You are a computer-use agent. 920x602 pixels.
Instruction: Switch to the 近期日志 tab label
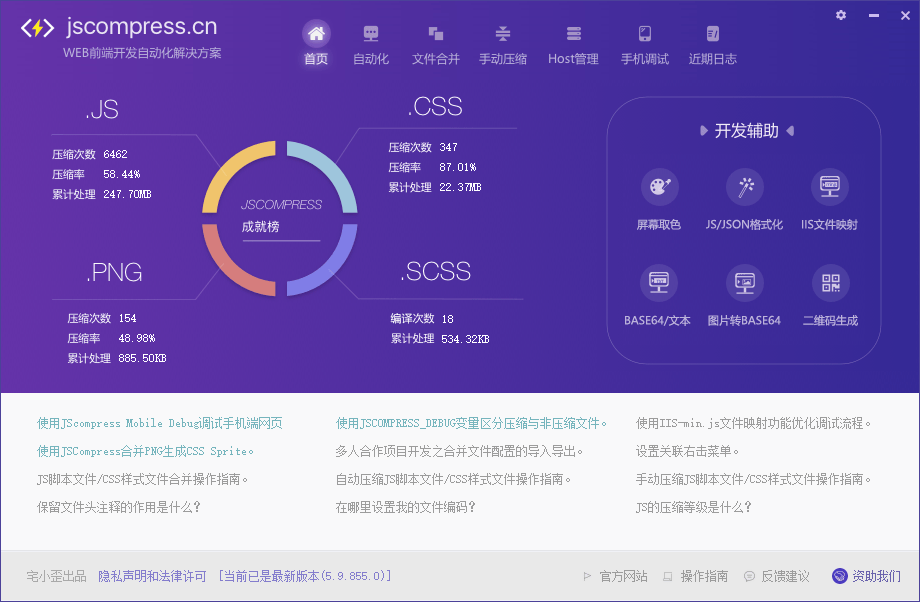(712, 59)
